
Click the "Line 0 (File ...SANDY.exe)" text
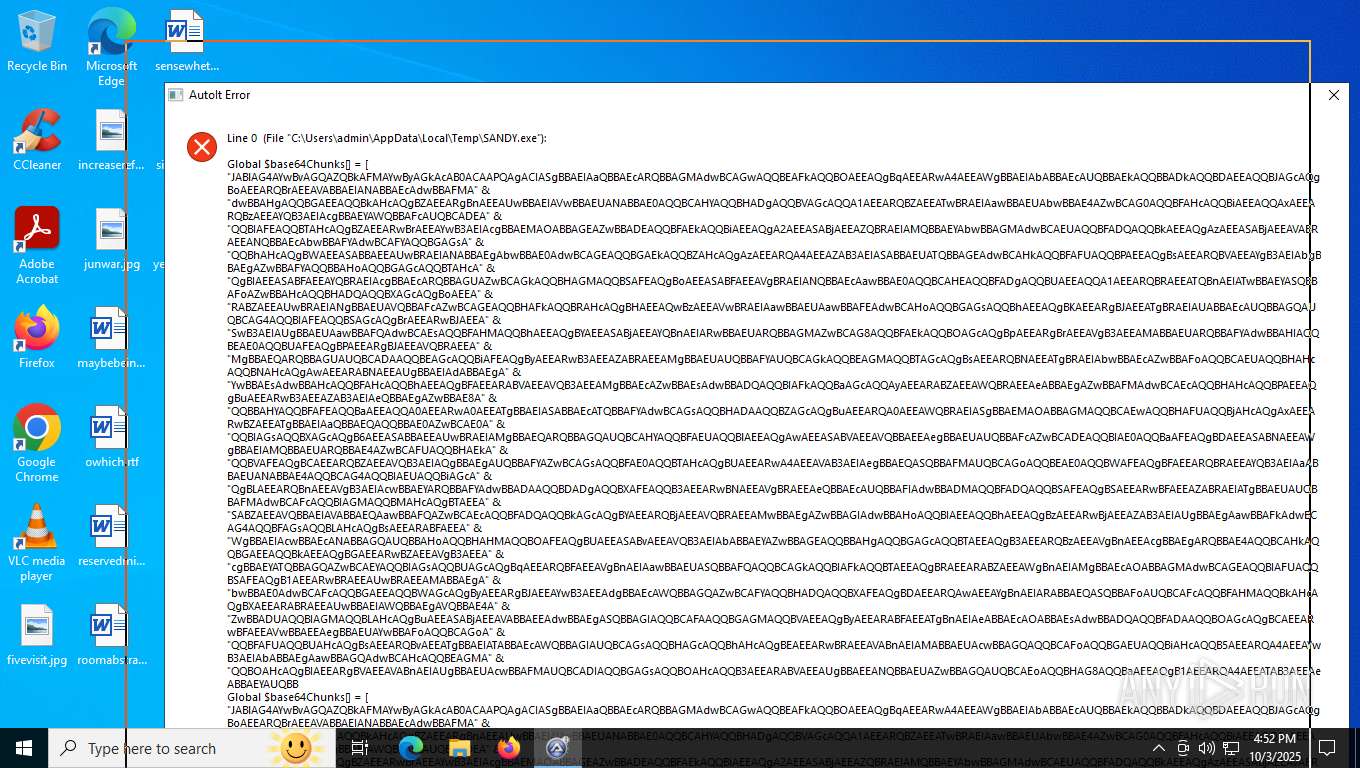coord(387,138)
